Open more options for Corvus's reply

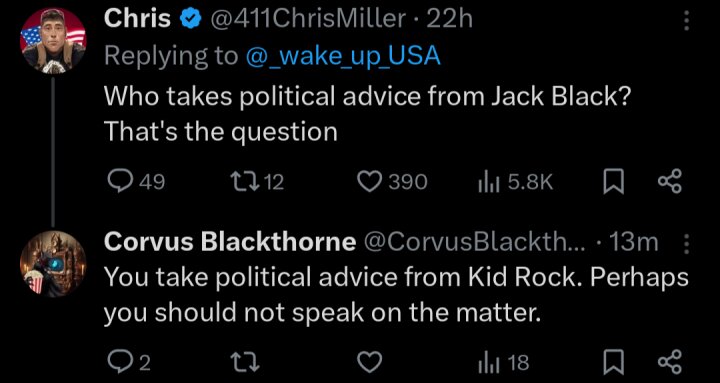[x=686, y=244]
